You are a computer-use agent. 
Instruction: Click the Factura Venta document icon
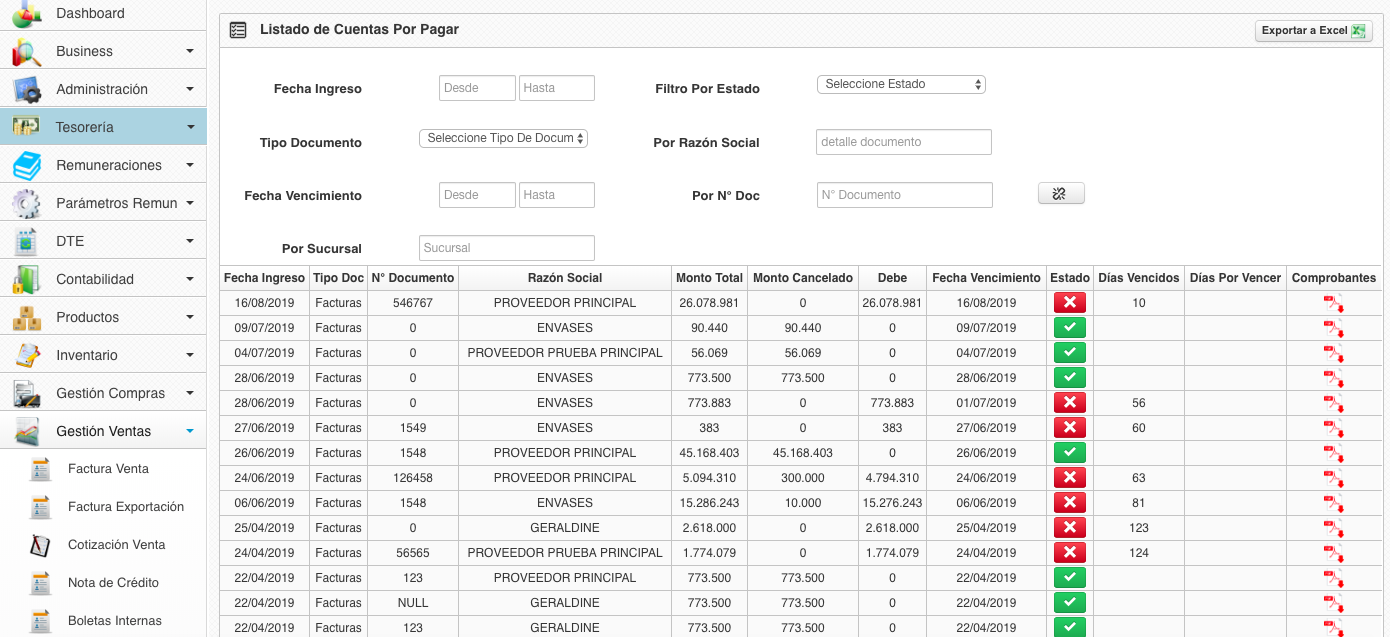click(40, 469)
